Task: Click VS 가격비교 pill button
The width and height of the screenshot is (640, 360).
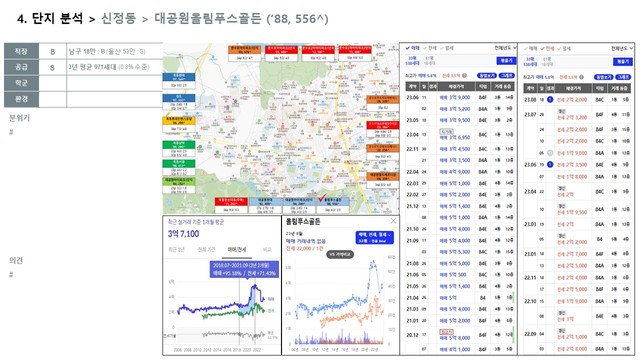Action: [340, 254]
